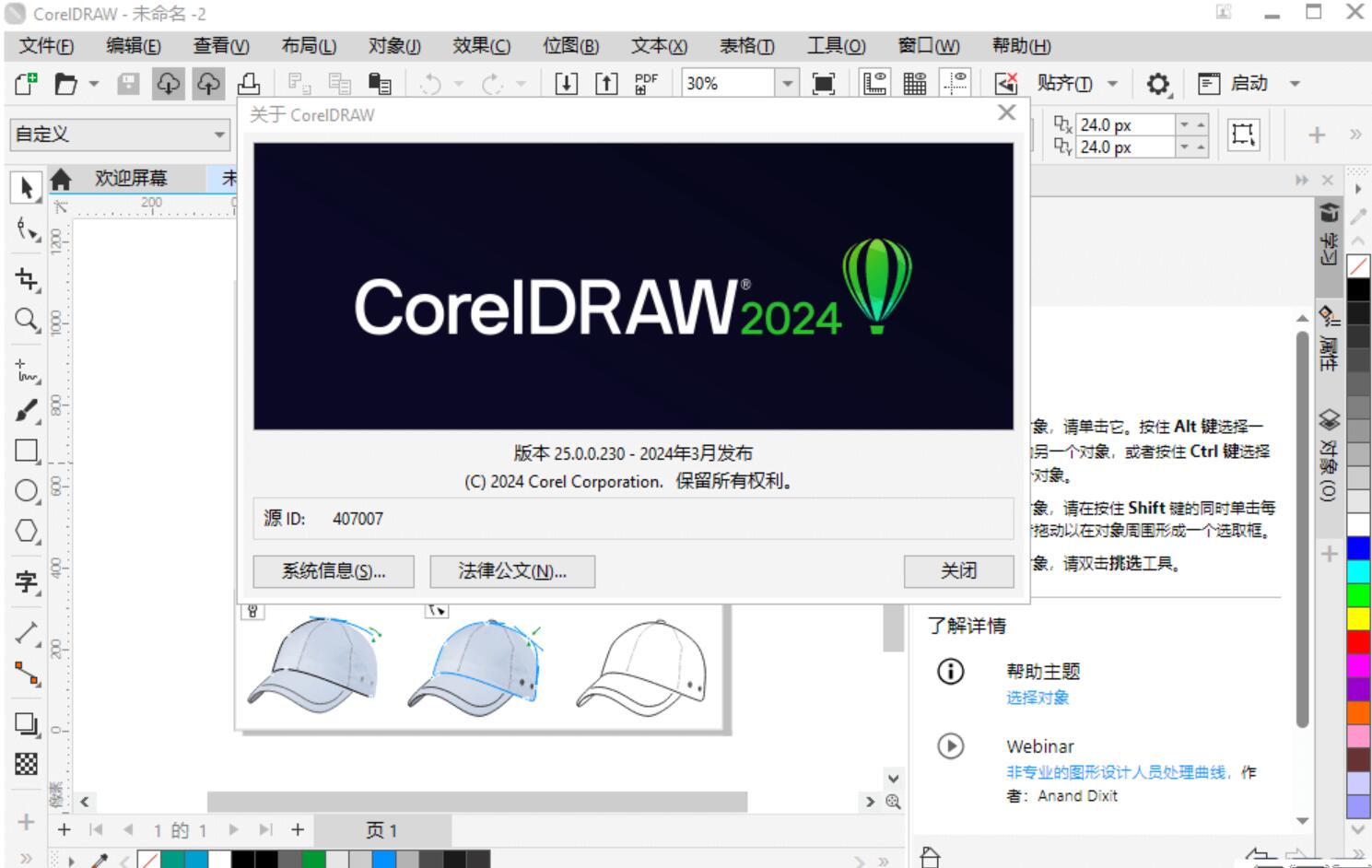Toggle the snap off button

tap(1006, 84)
